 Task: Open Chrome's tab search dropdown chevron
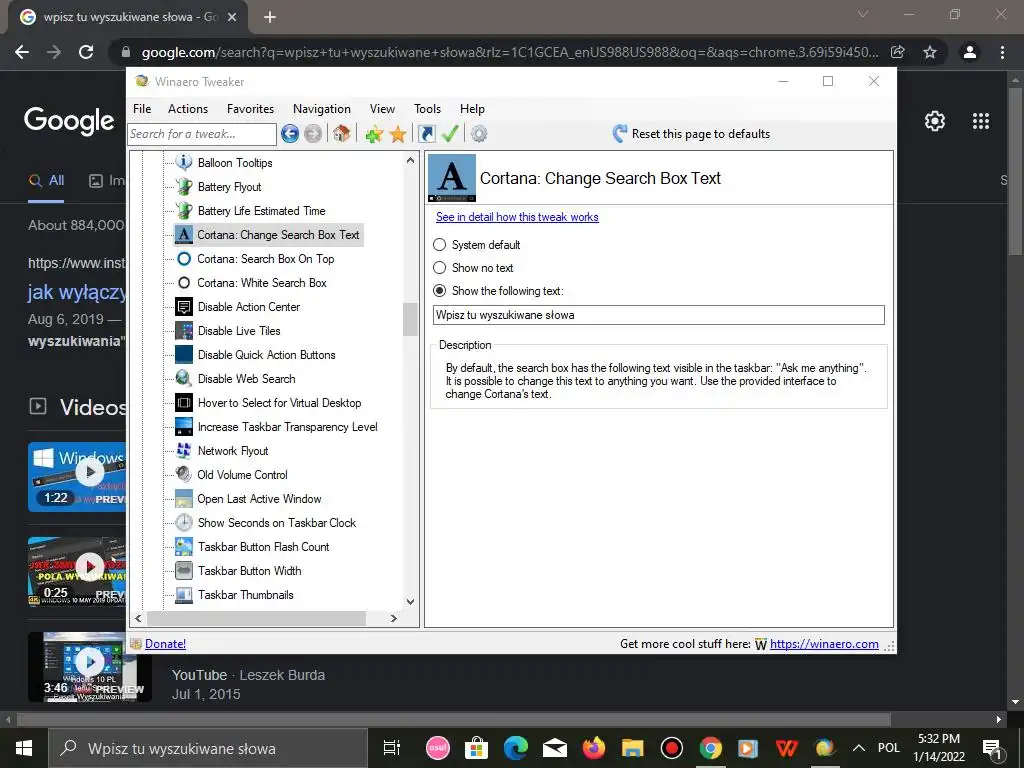(x=863, y=14)
